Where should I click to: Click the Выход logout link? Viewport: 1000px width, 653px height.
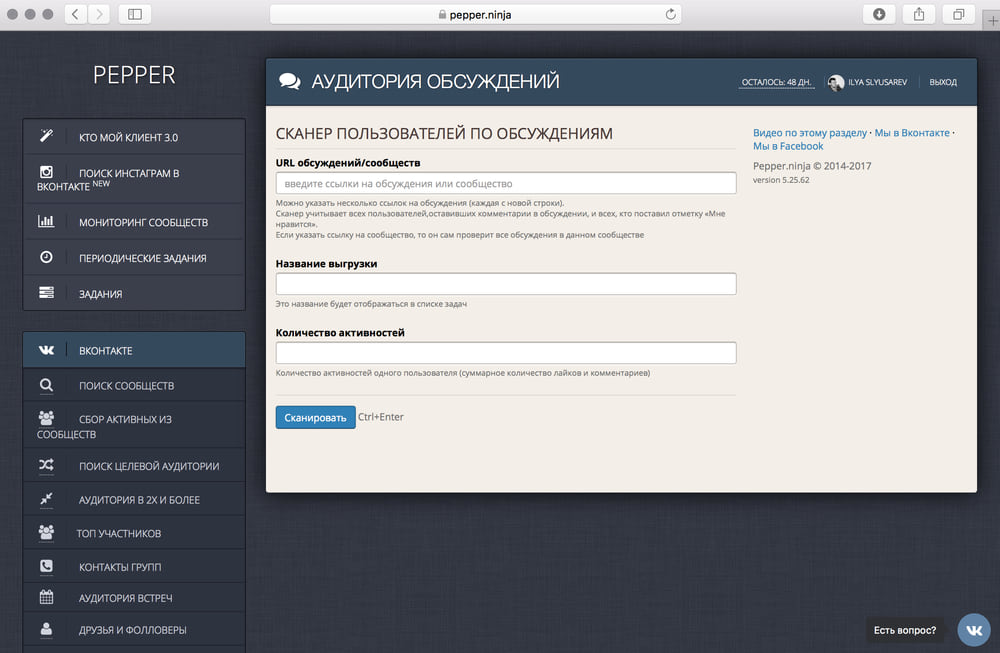tap(942, 82)
